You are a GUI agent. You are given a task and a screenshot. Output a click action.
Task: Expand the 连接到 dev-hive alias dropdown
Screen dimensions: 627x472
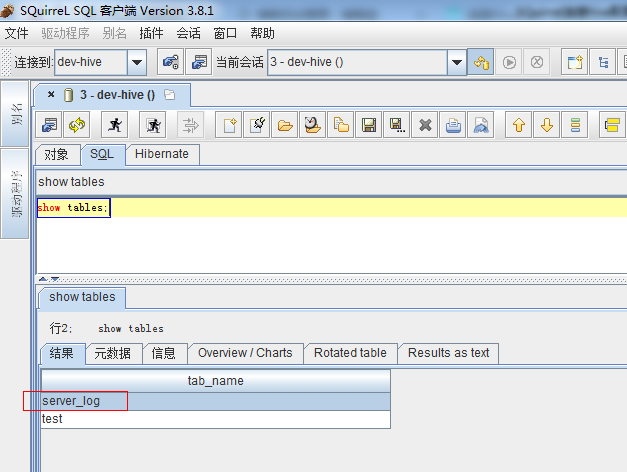[137, 62]
